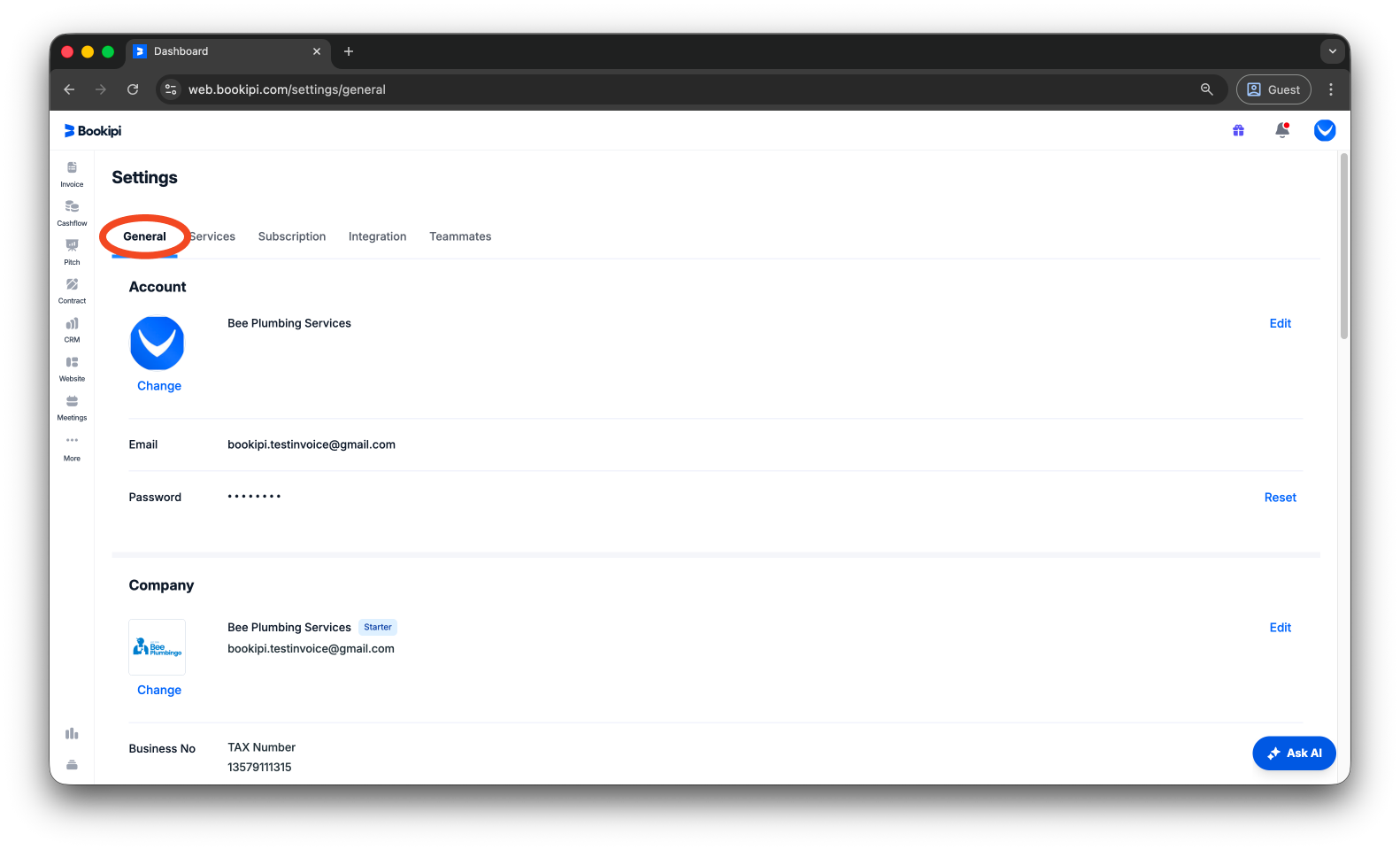Reload the page
The height and width of the screenshot is (850, 1400).
(133, 89)
